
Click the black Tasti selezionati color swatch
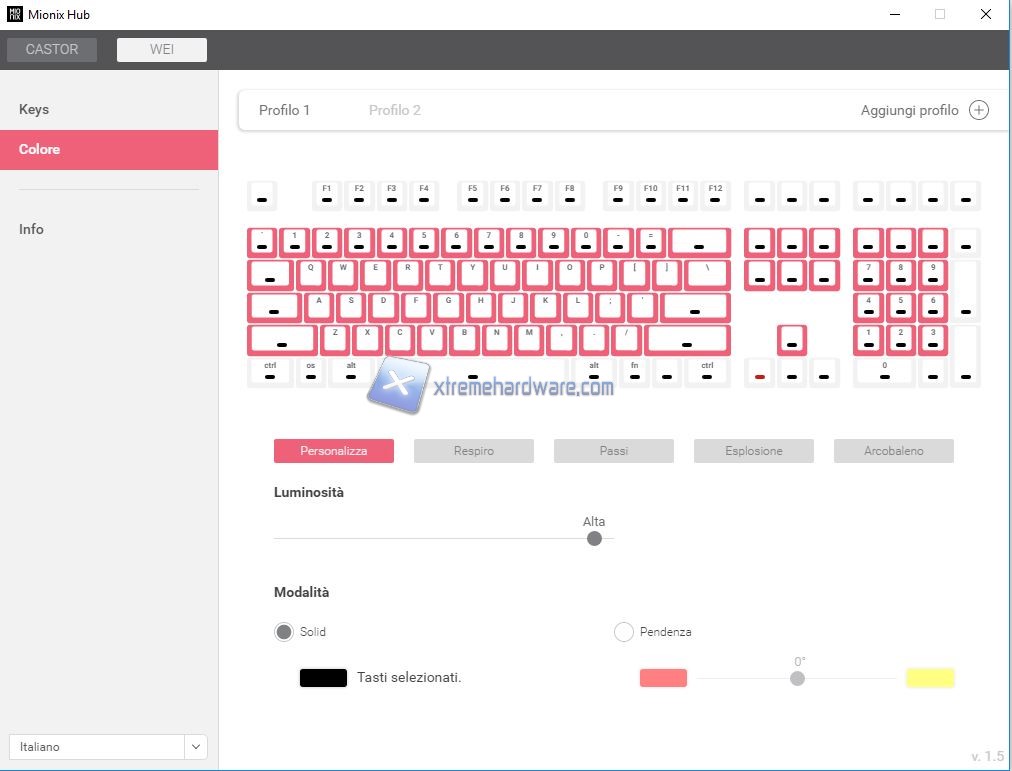coord(323,678)
